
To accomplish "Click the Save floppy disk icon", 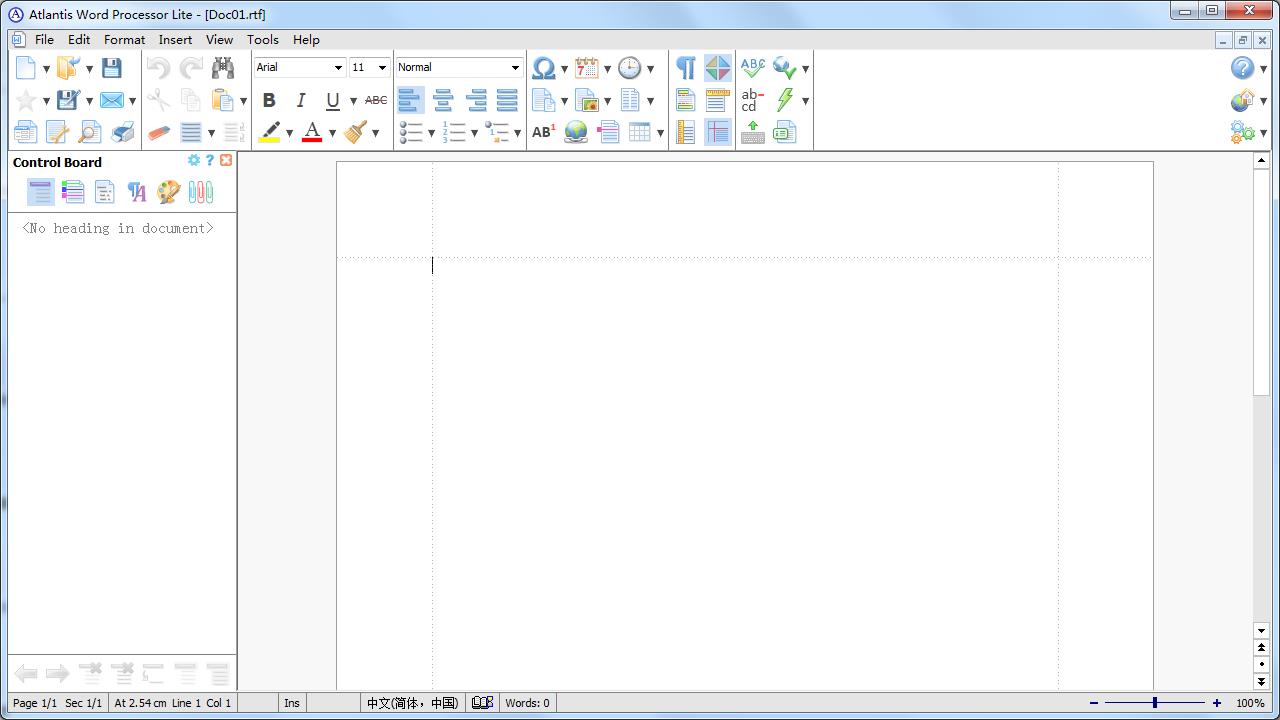I will coord(112,68).
